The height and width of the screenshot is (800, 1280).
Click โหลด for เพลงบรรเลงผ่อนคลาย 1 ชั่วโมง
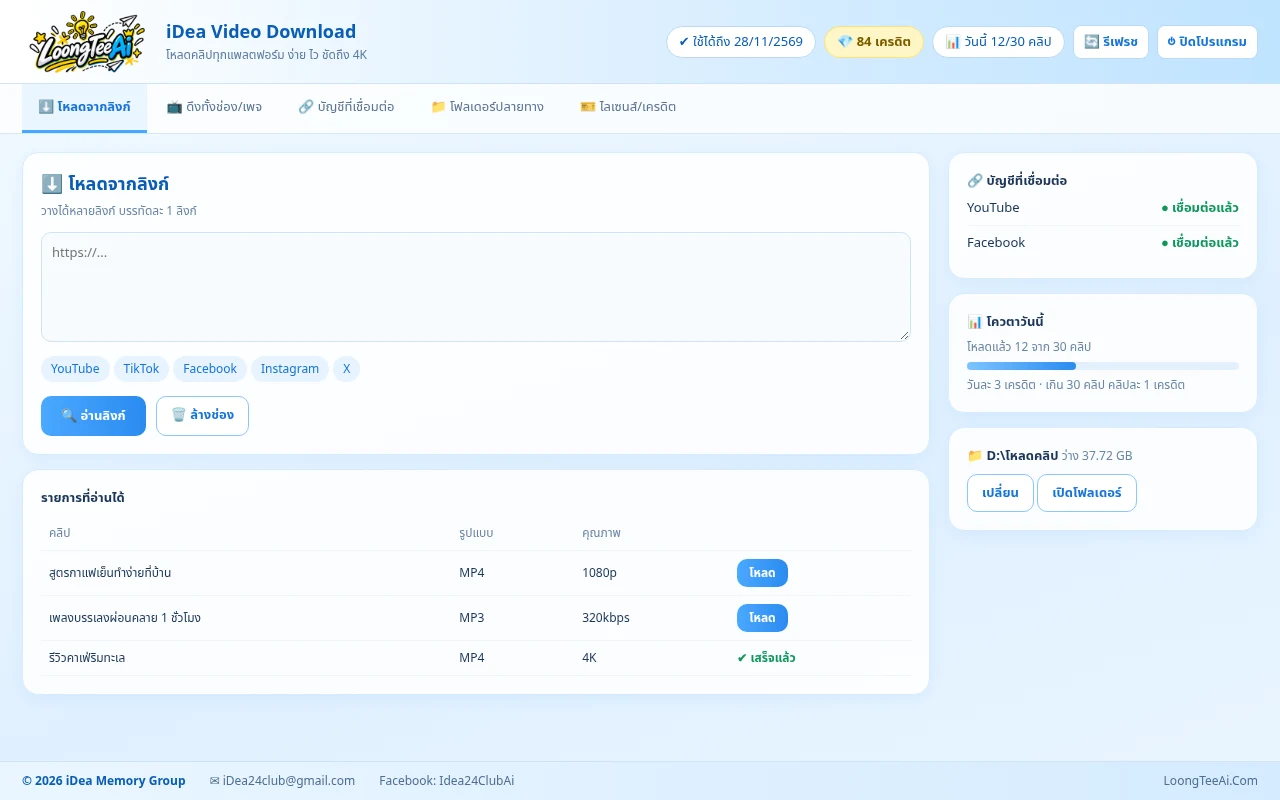[762, 618]
